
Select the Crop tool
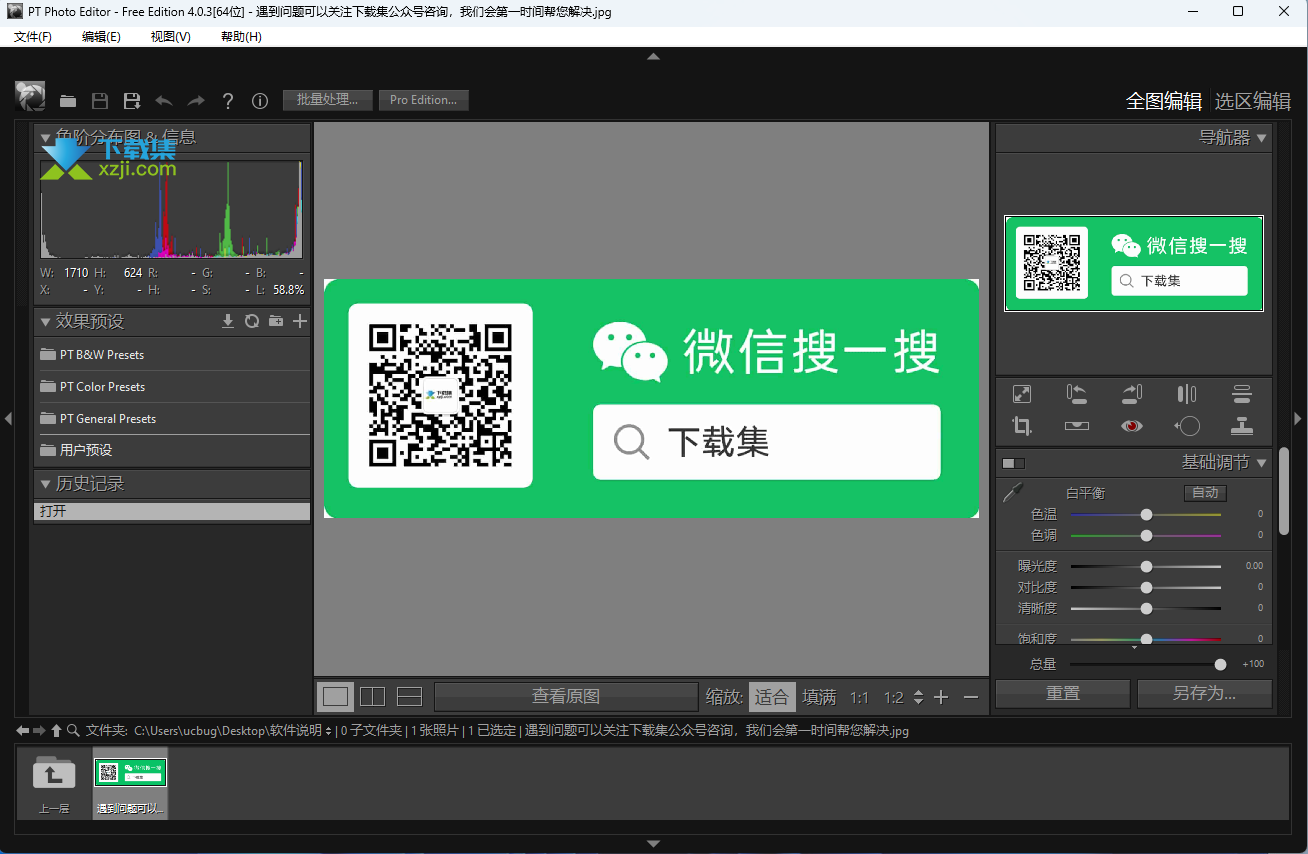[x=1022, y=426]
